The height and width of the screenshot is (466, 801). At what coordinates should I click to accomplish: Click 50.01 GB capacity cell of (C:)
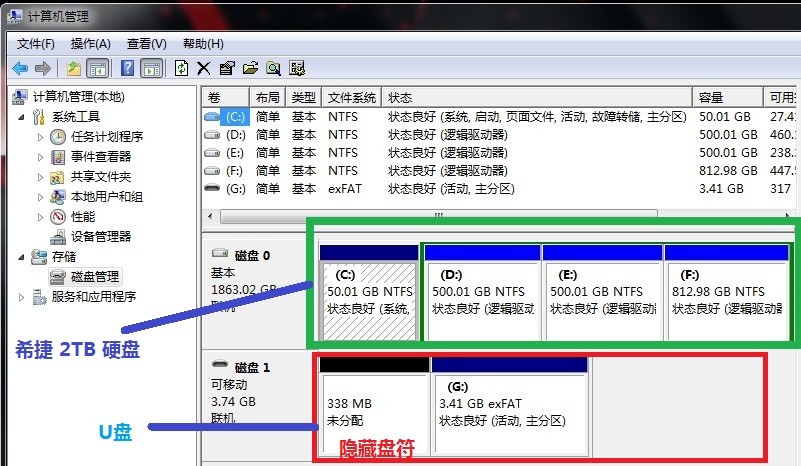pos(725,117)
